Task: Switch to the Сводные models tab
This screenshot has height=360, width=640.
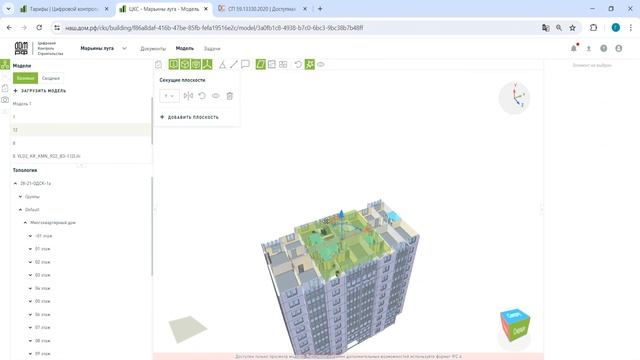Action: tap(51, 78)
